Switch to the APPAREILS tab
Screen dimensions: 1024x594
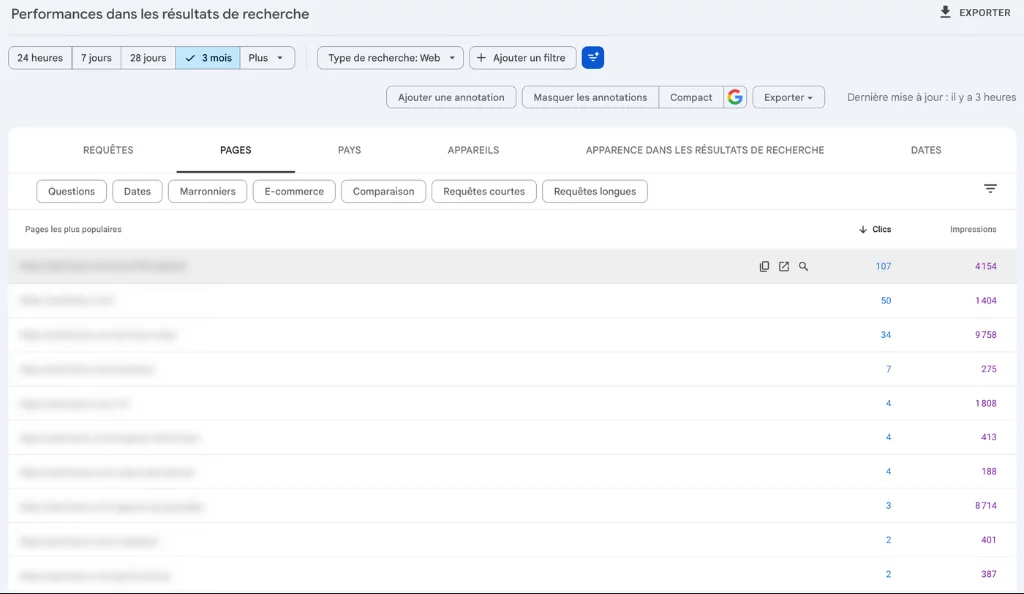click(473, 150)
